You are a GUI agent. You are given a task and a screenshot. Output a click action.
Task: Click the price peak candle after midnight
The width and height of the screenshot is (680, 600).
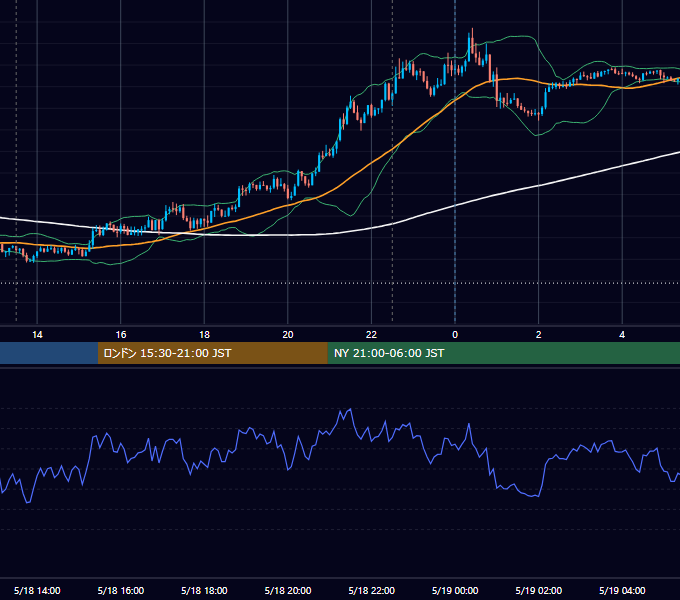click(x=472, y=41)
